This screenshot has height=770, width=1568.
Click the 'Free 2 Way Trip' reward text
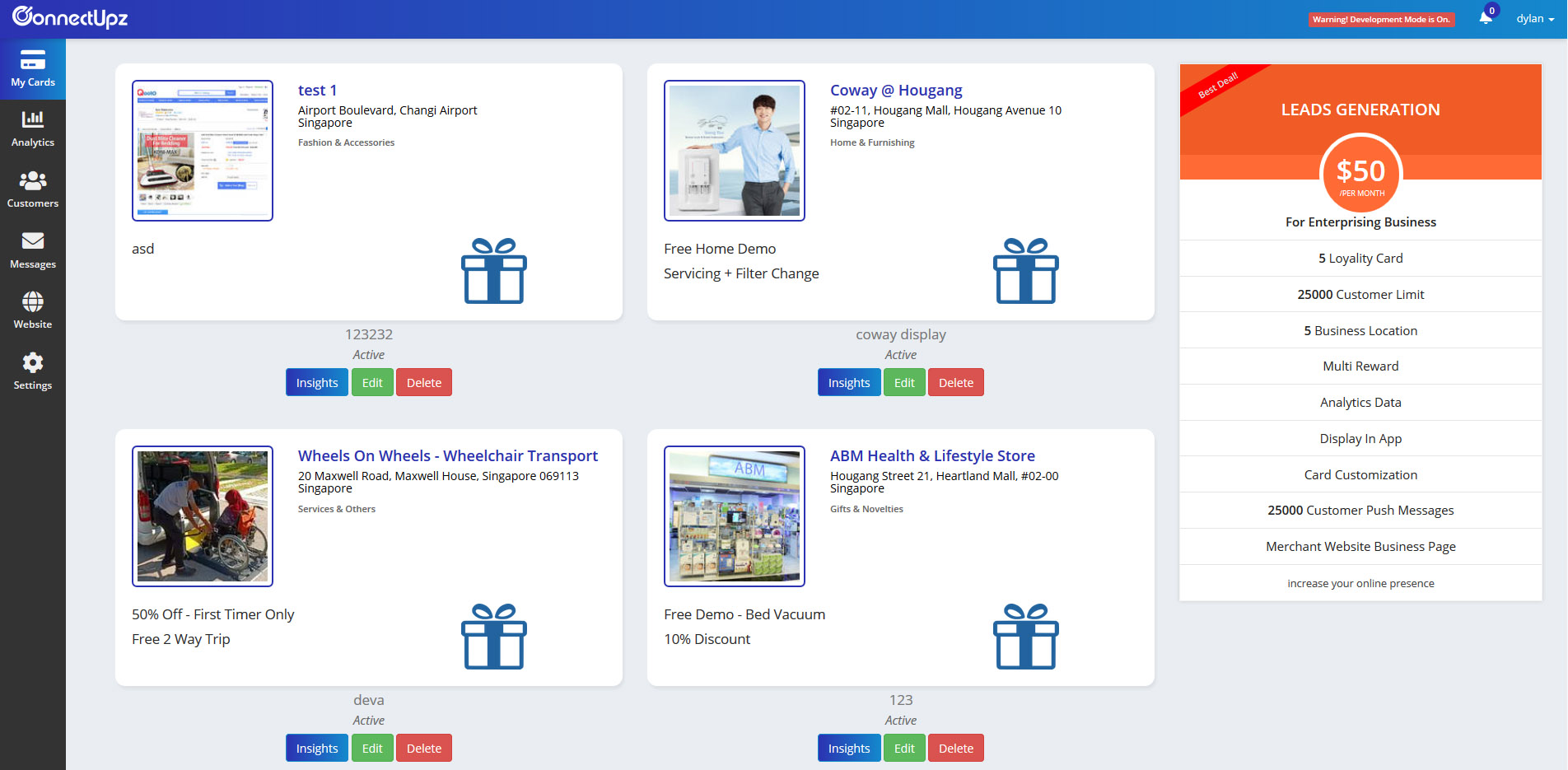click(181, 639)
